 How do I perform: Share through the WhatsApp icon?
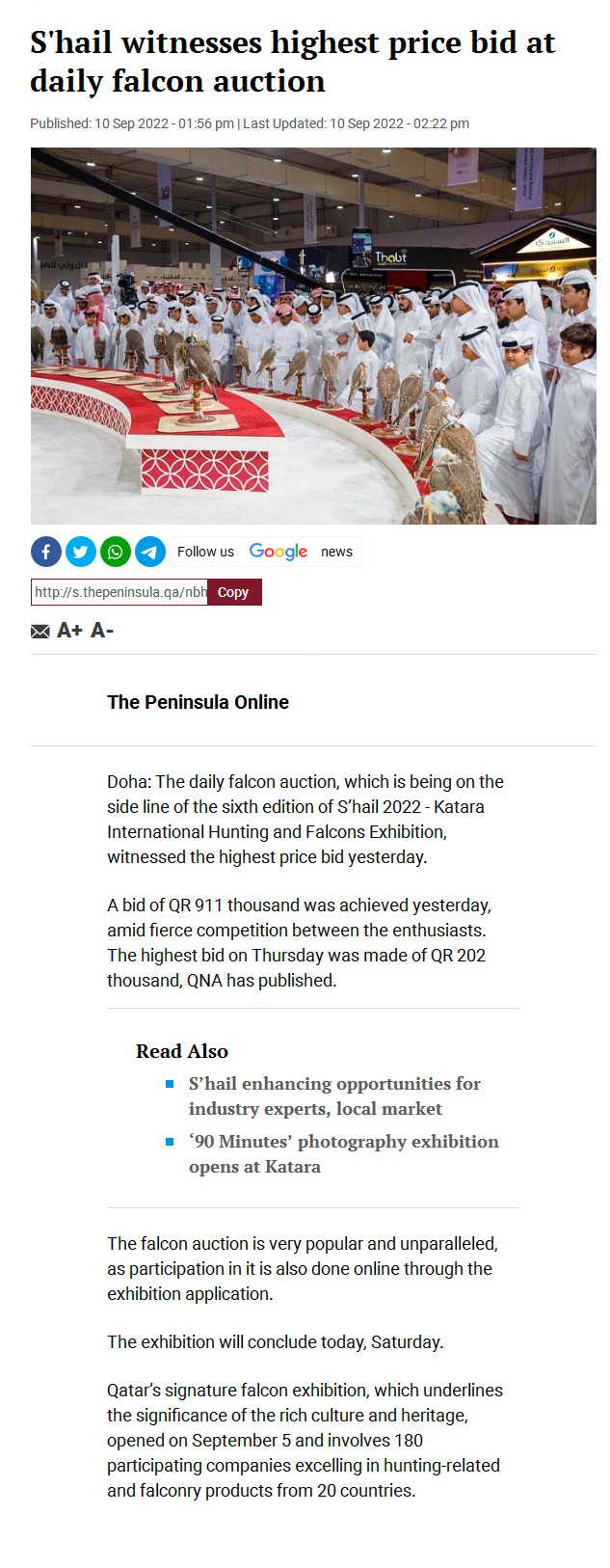(116, 552)
